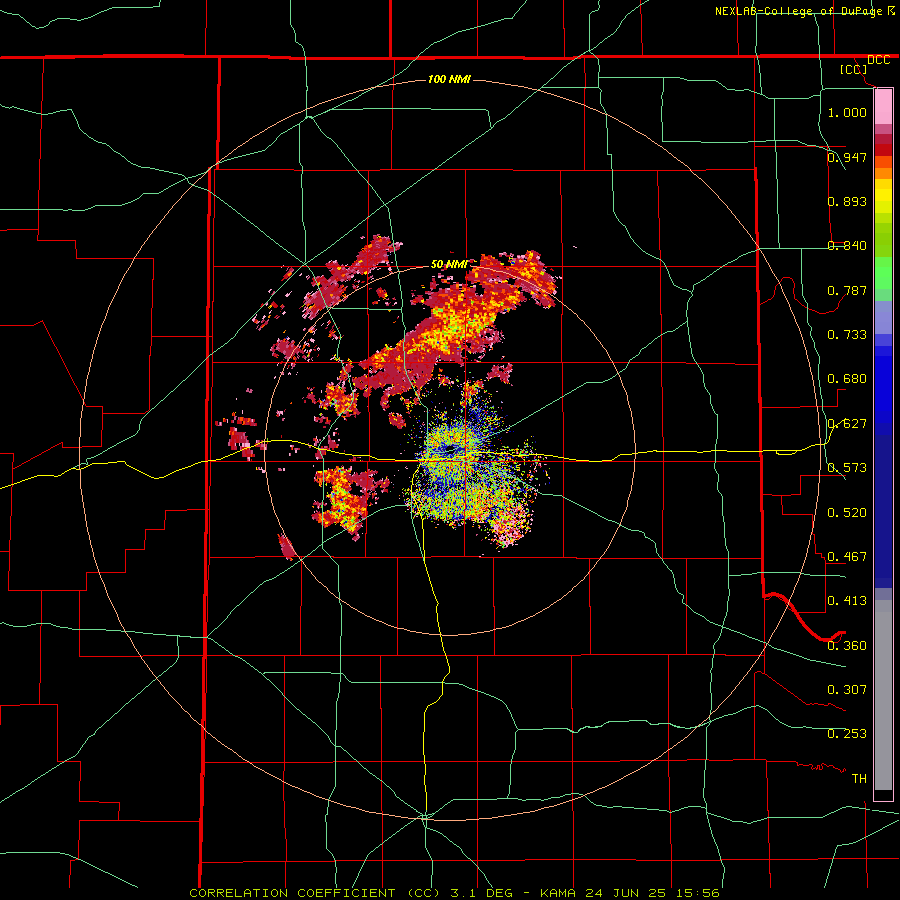Click the NEXLAB-College of DuPage credit text

798,11
